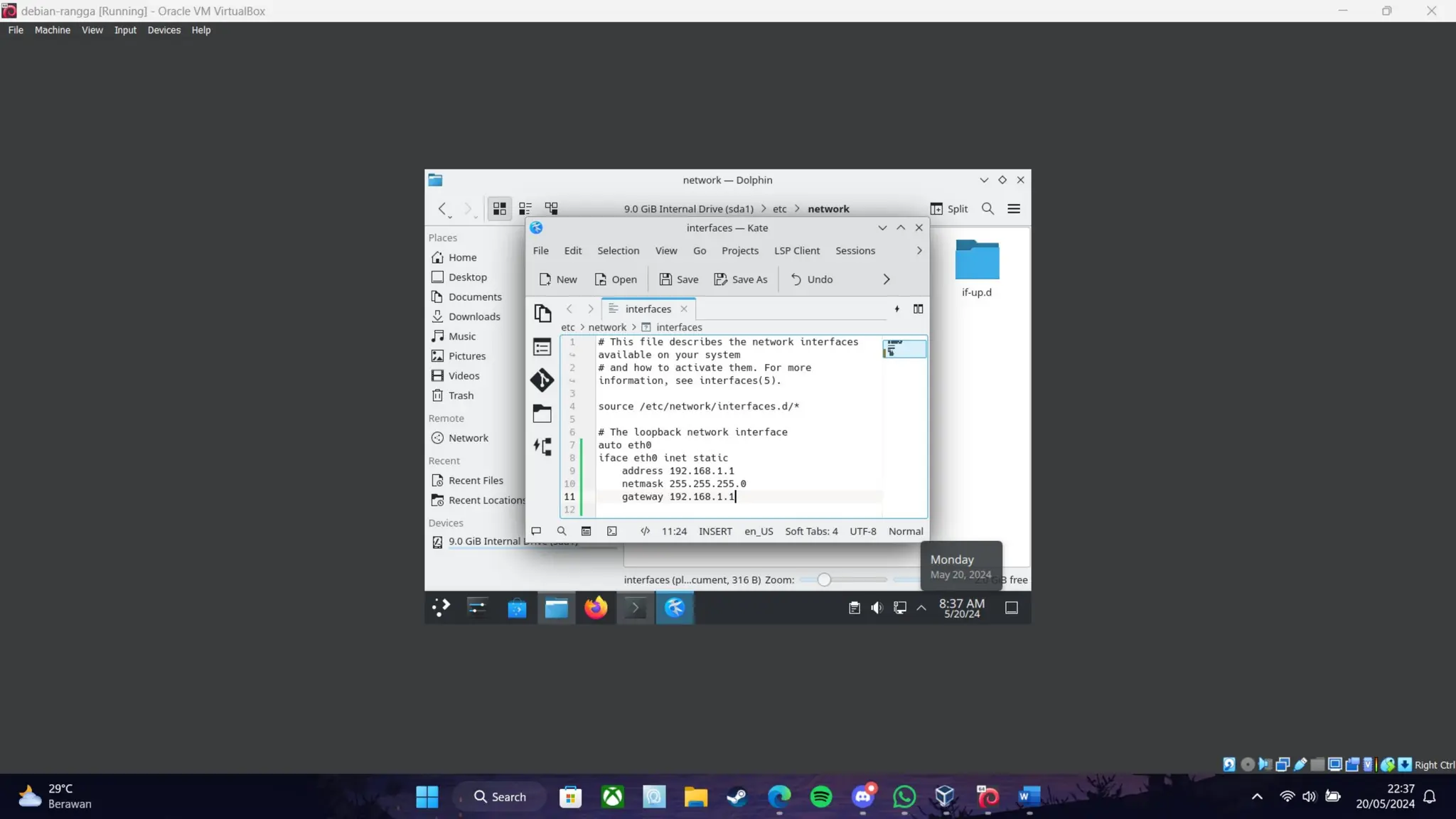This screenshot has height=819, width=1456.
Task: Open the Soft Tabs: 4 indentation dropdown
Action: (x=811, y=531)
